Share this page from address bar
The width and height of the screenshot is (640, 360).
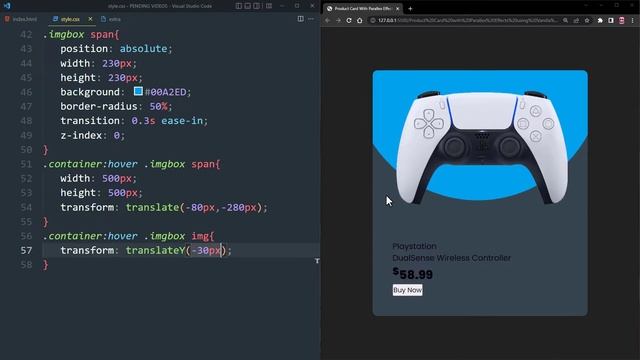(576, 20)
